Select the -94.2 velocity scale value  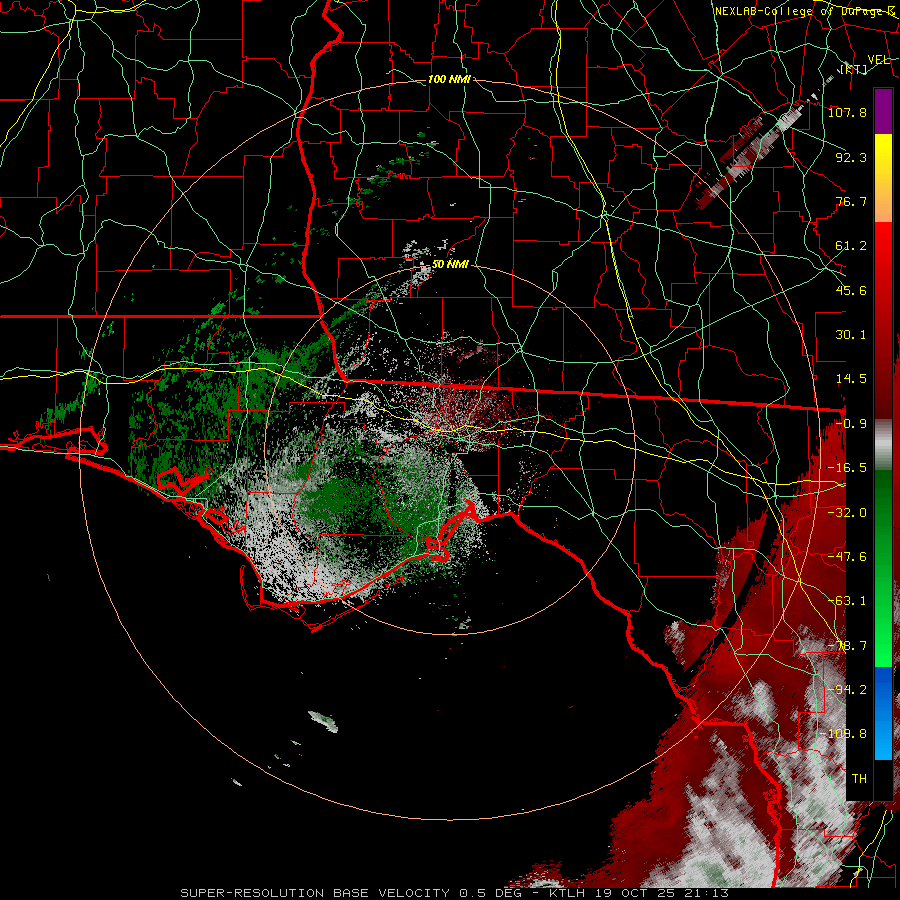click(847, 690)
